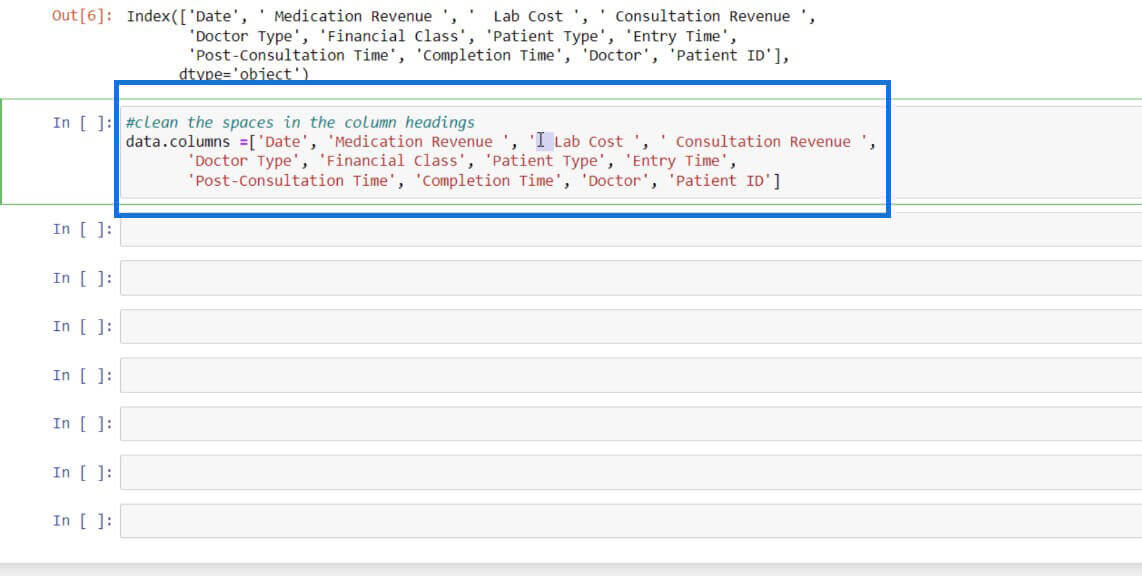This screenshot has height=576, width=1142.
Task: Click 'Index([' at the start of Out[6] output
Action: pos(156,16)
